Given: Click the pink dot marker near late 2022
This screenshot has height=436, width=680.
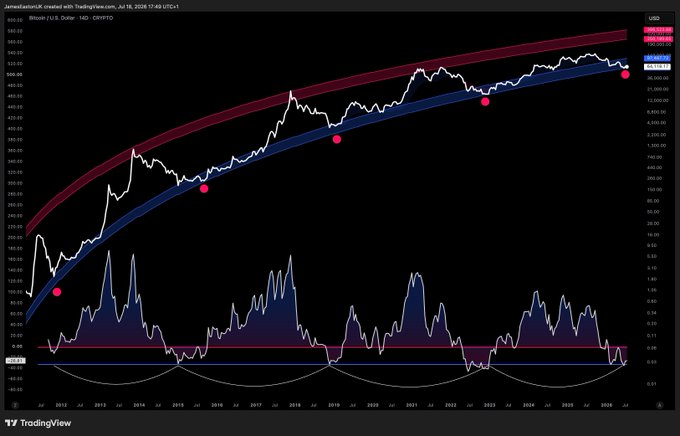Looking at the screenshot, I should point(485,102).
